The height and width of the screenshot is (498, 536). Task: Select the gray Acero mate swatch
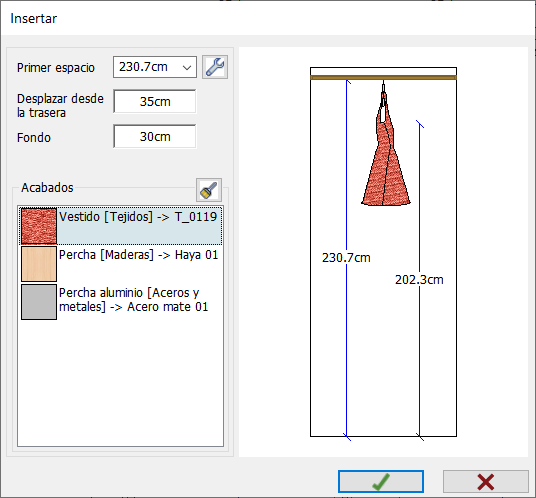tap(39, 302)
